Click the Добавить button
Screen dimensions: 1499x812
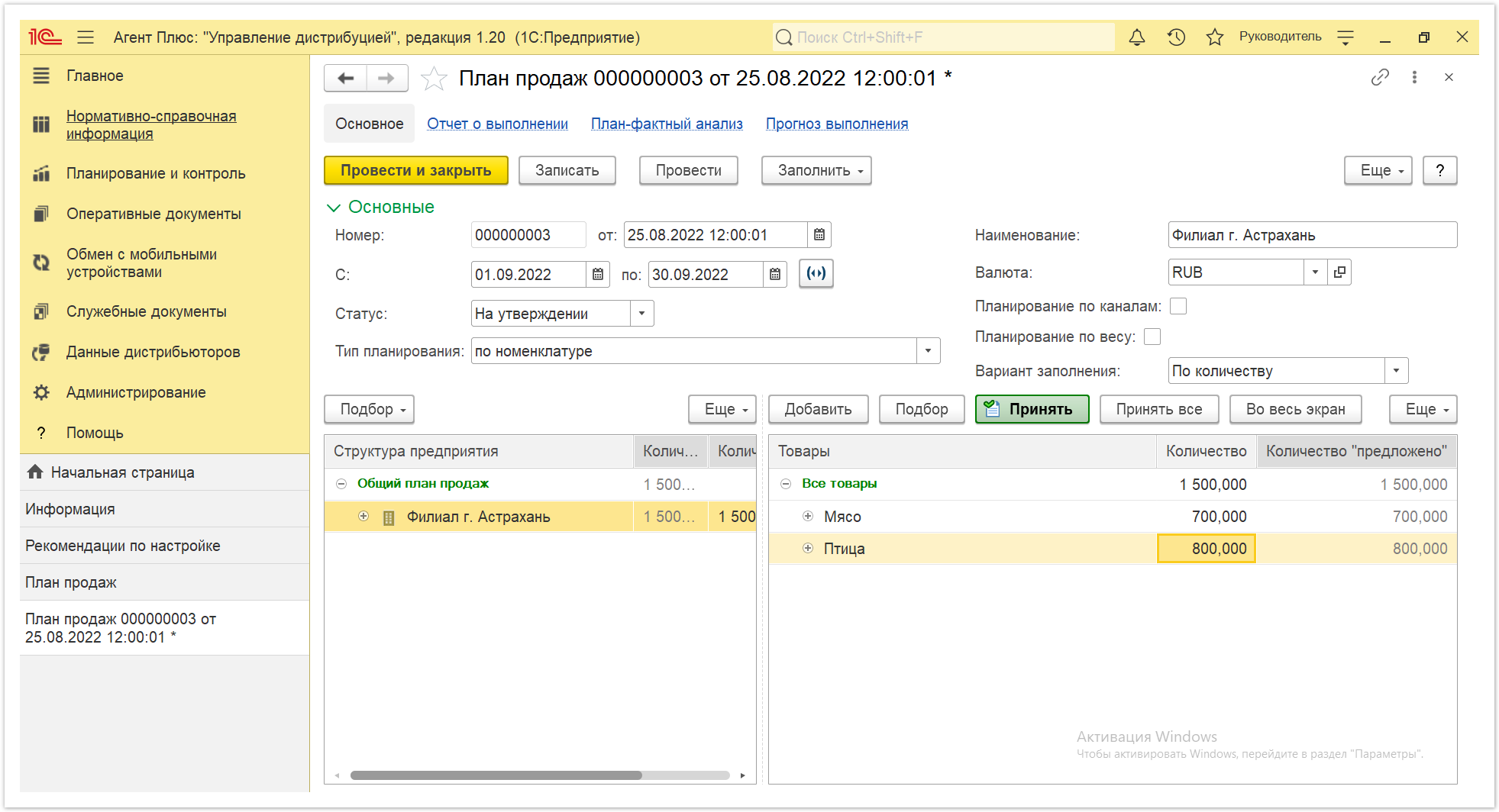click(x=818, y=409)
